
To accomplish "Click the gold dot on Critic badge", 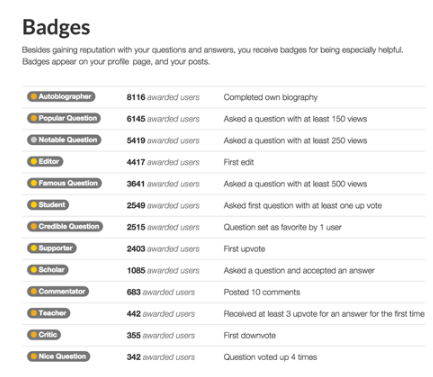I will [34, 335].
